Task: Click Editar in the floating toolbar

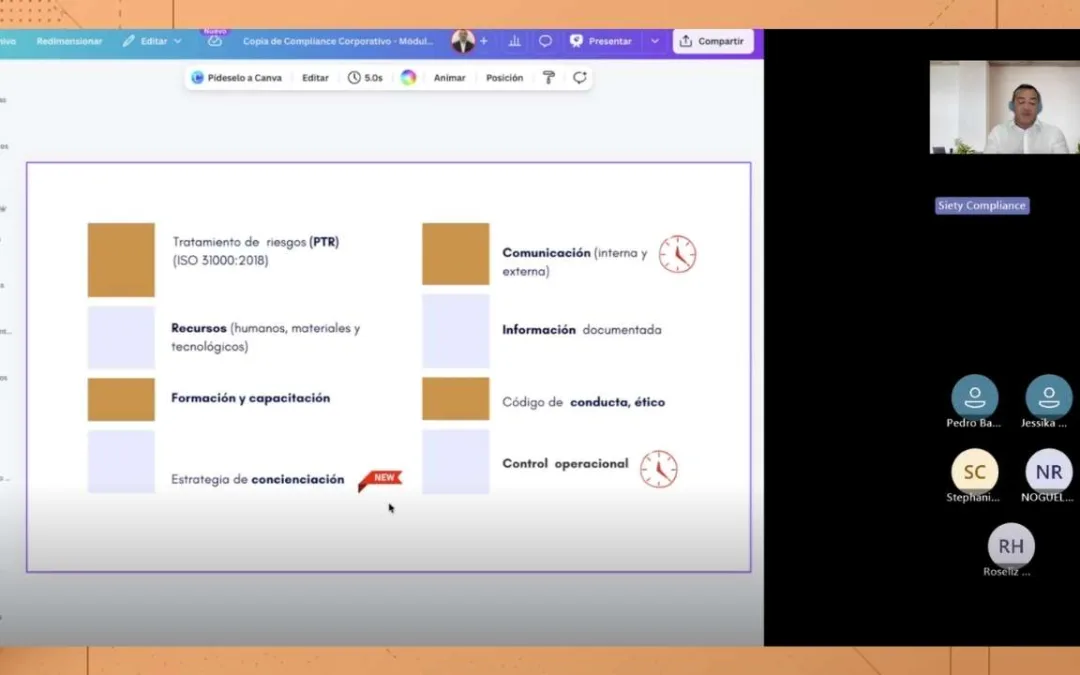Action: 315,78
